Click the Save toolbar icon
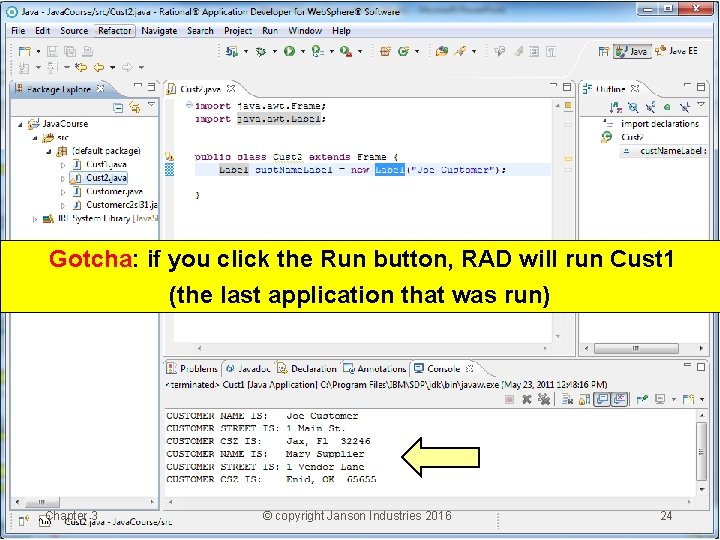 pyautogui.click(x=52, y=51)
